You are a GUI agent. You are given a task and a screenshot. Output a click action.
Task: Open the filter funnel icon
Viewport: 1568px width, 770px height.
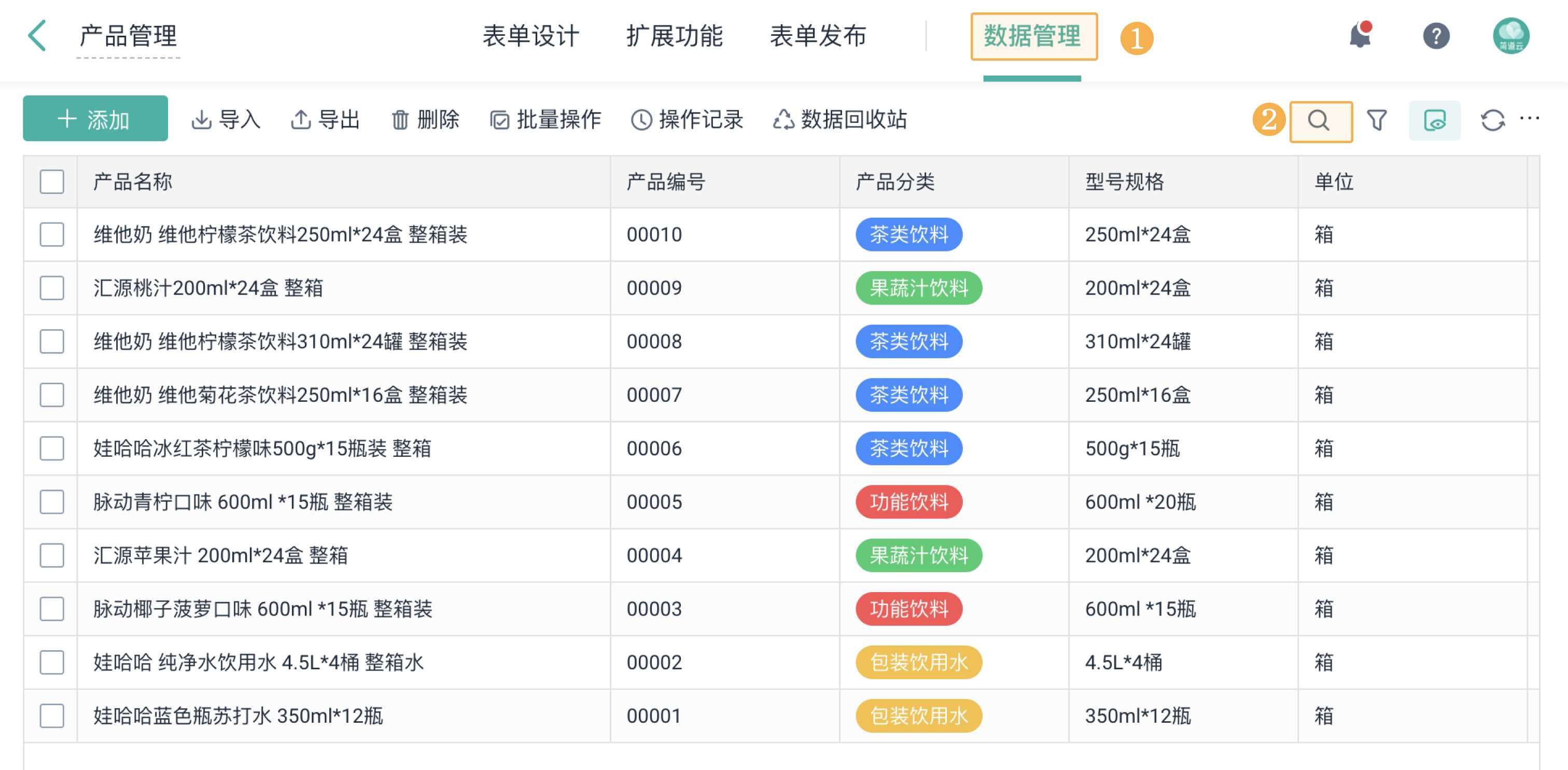pyautogui.click(x=1376, y=120)
